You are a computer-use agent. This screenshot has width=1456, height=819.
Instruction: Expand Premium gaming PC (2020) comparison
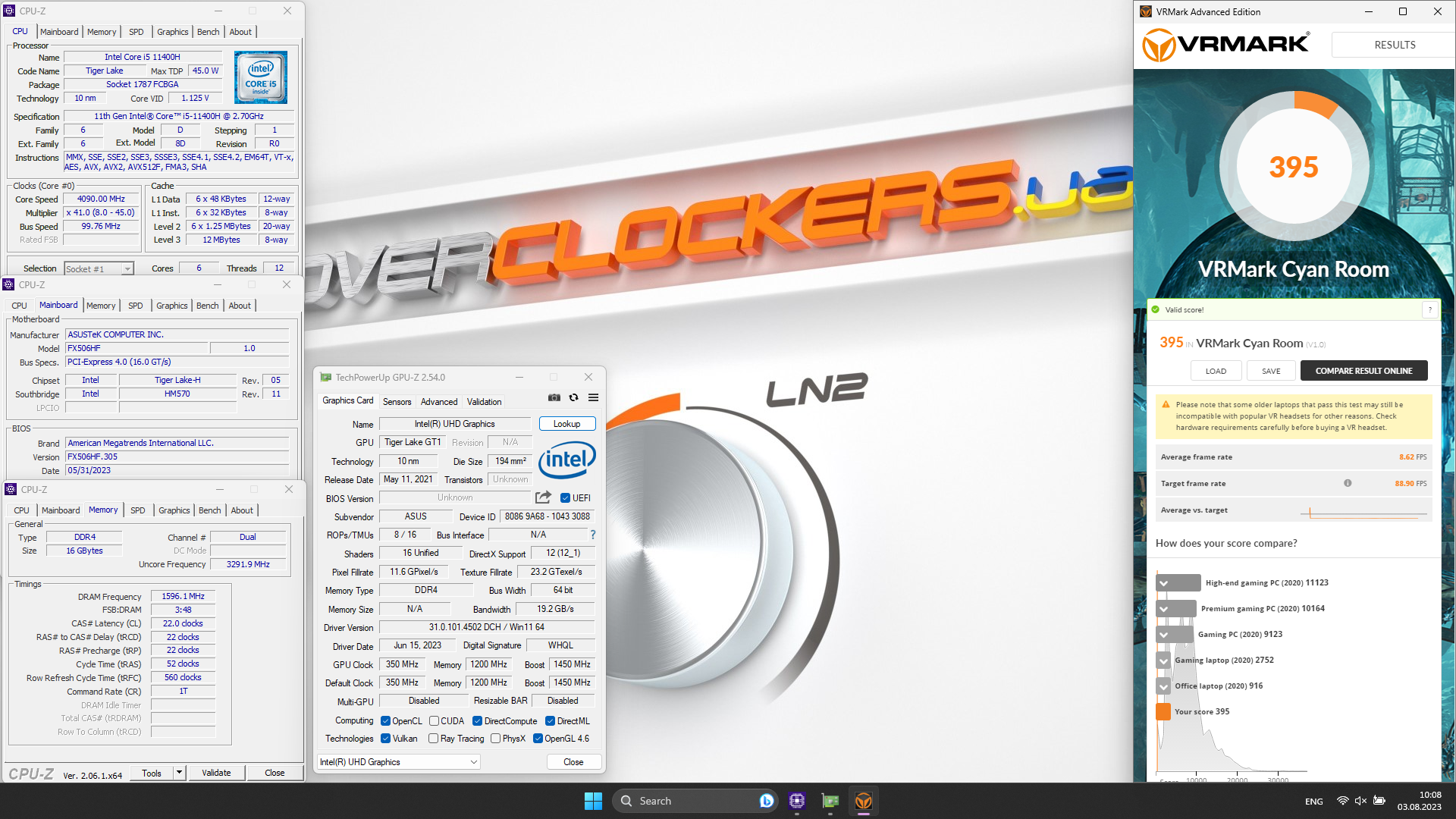(1163, 609)
